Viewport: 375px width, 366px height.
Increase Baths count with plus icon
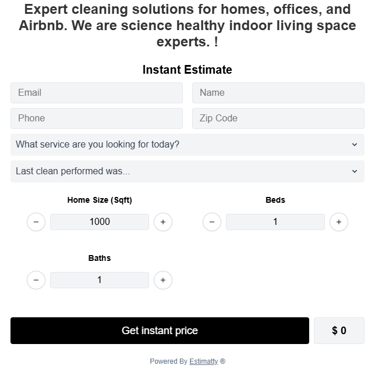point(163,280)
